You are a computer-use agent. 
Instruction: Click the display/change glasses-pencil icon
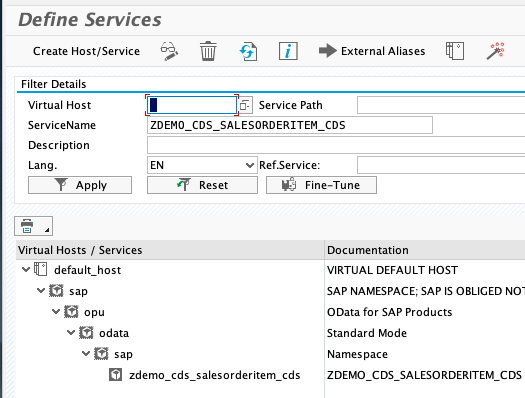pos(169,51)
